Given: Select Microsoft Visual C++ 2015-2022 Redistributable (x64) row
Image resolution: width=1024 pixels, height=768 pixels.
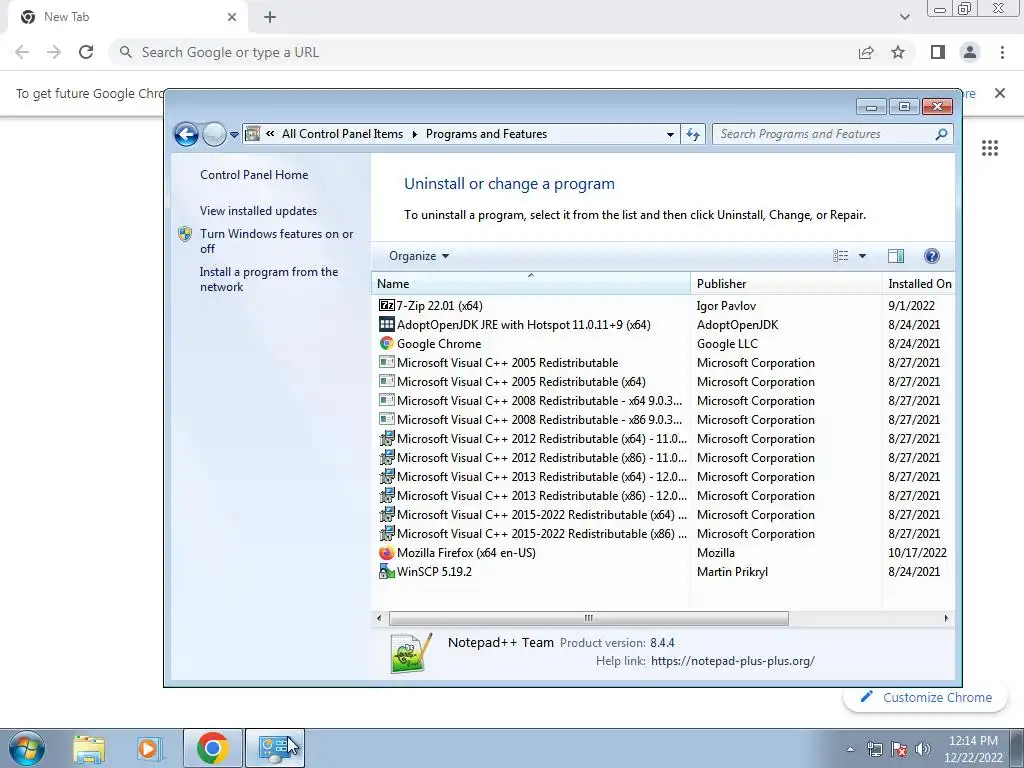Looking at the screenshot, I should click(662, 515).
